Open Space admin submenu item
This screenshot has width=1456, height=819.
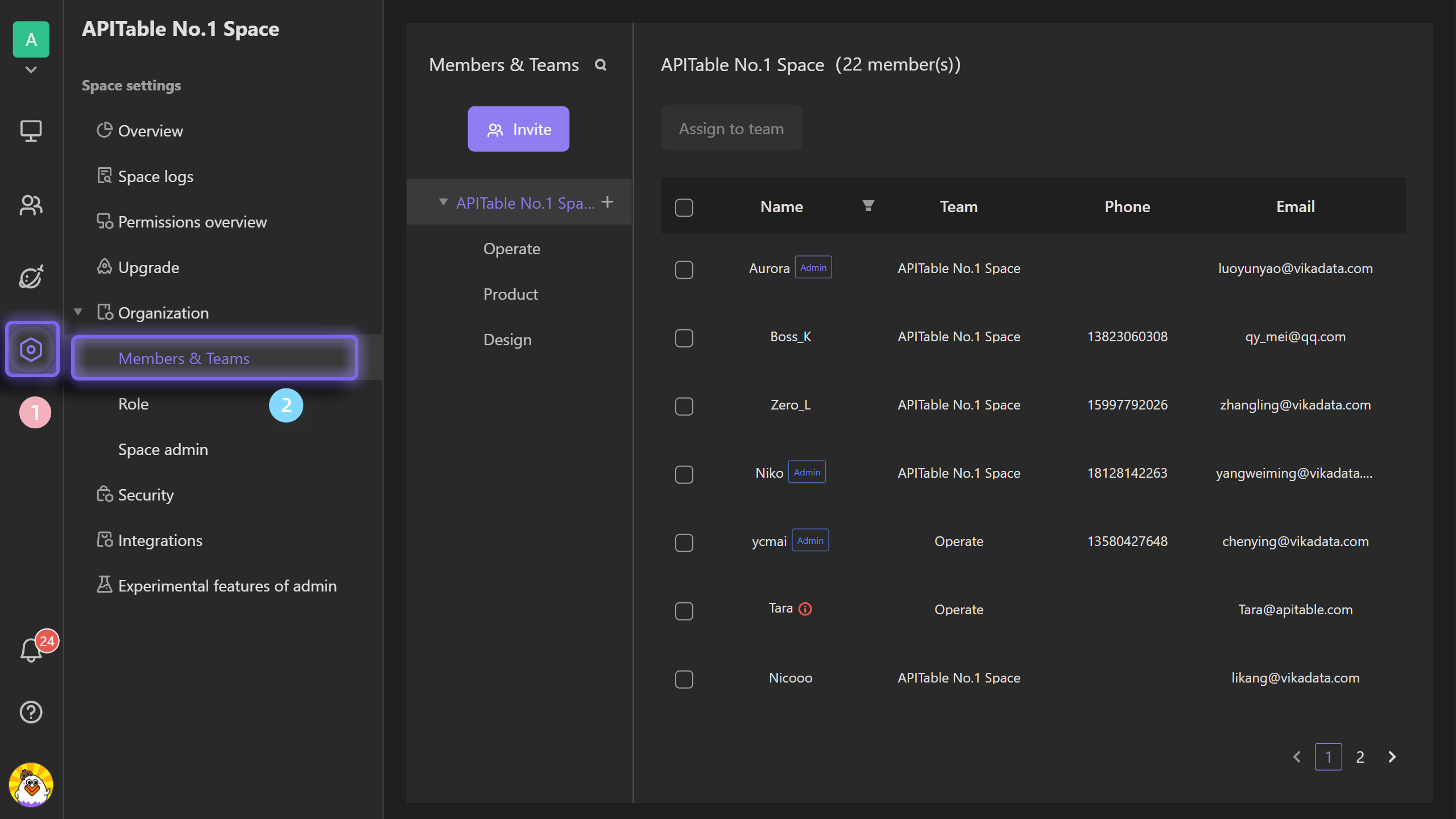[x=163, y=449]
